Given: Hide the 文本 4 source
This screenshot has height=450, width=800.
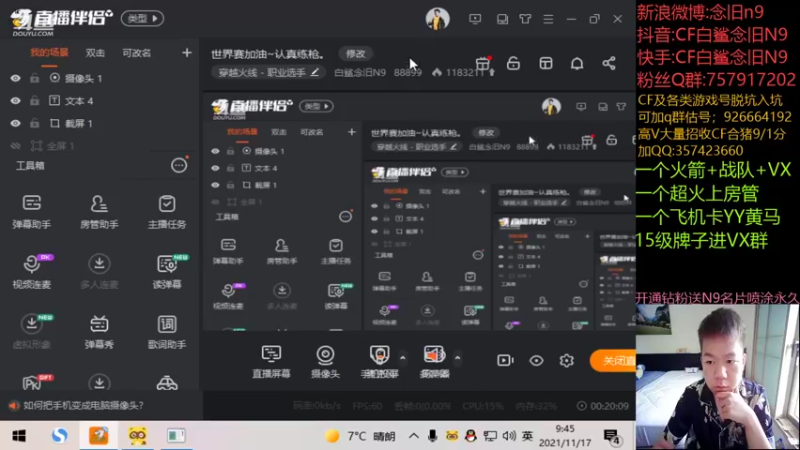Looking at the screenshot, I should (x=15, y=101).
